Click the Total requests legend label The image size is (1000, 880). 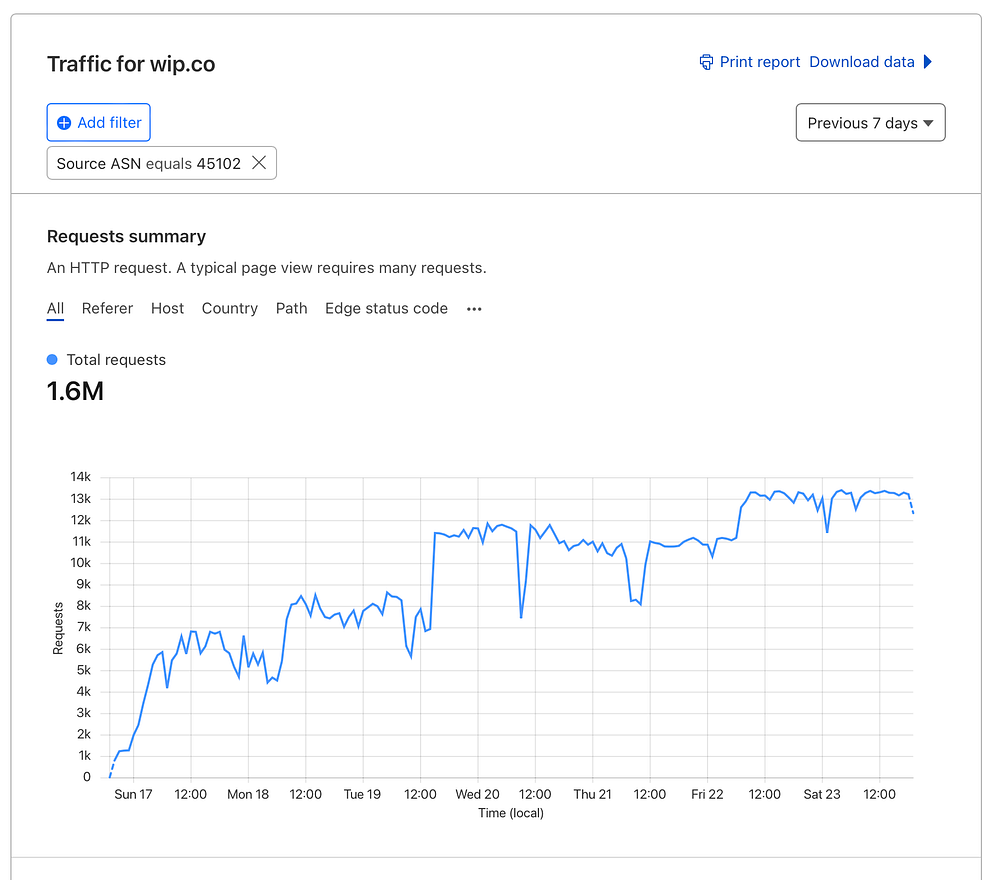tap(116, 360)
